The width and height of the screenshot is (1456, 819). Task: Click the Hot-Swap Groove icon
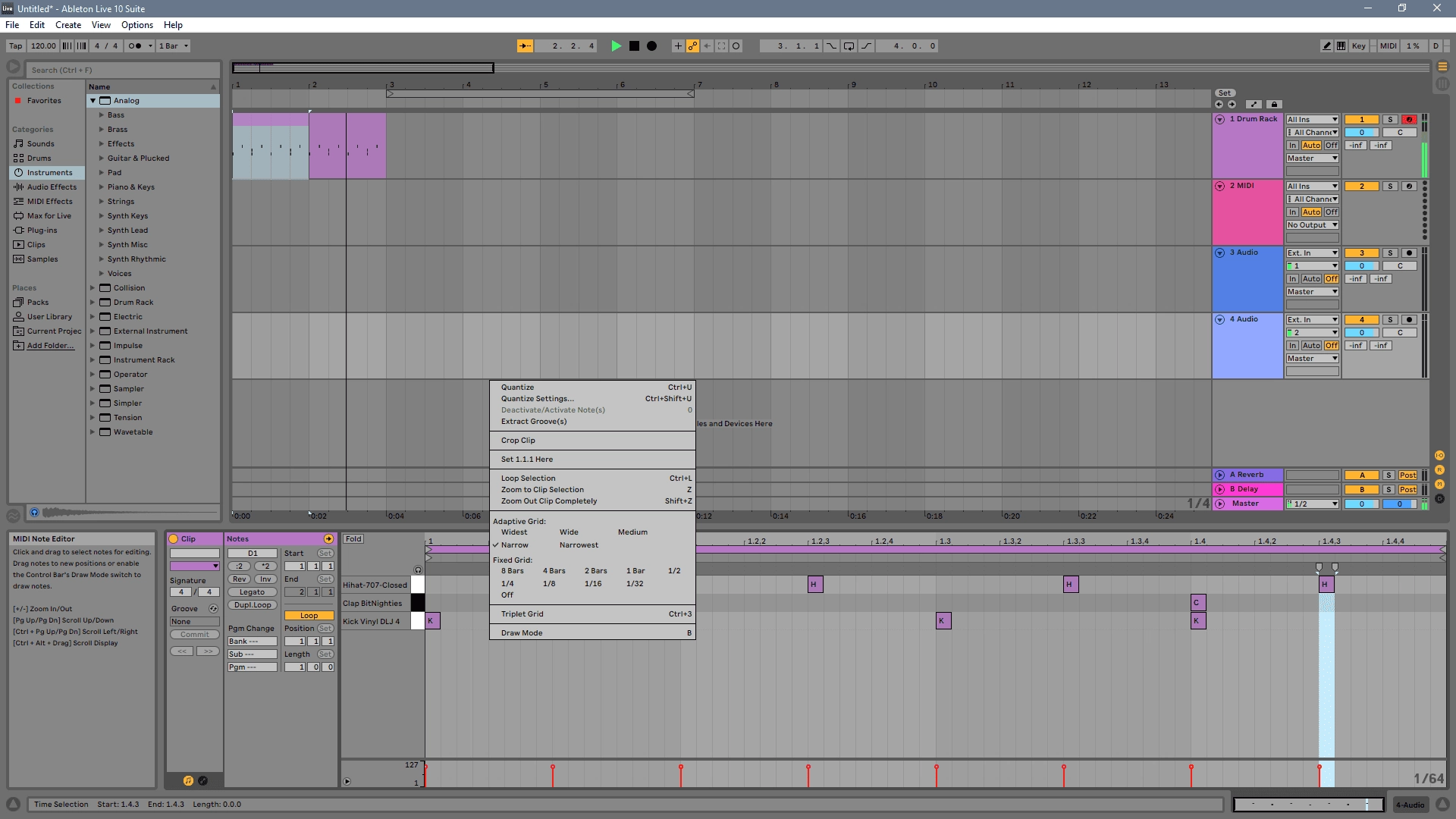click(213, 609)
